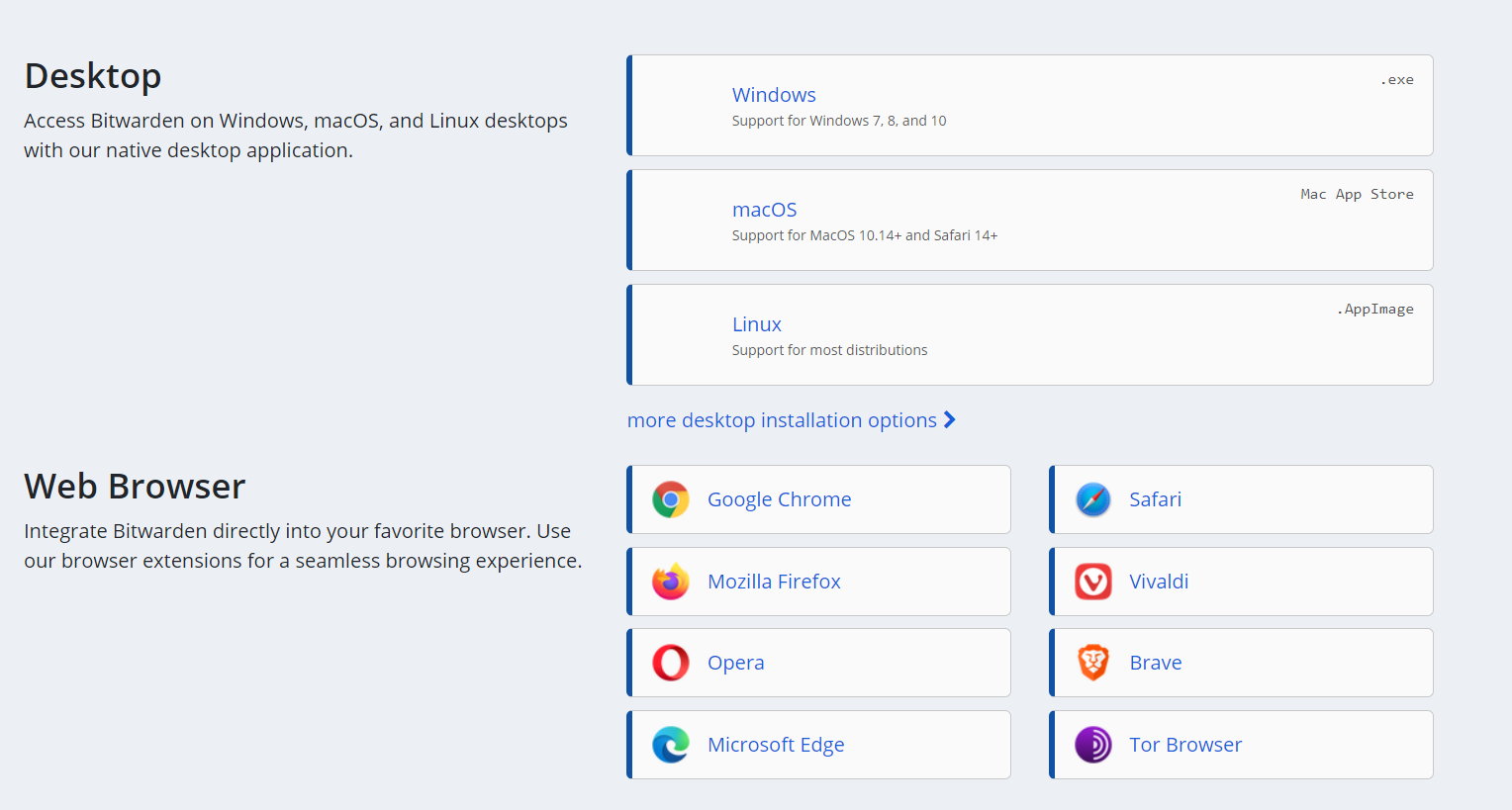Click the chevron after desktop installation options

[x=950, y=420]
